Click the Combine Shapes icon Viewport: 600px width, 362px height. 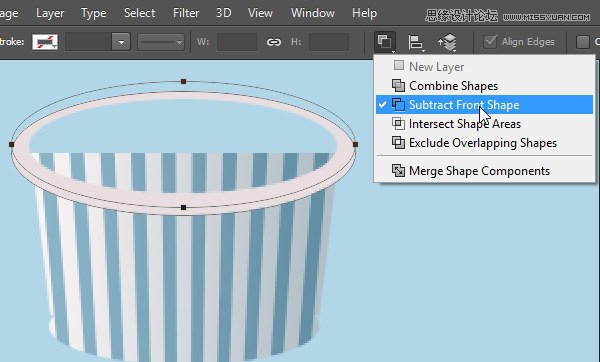tap(398, 85)
